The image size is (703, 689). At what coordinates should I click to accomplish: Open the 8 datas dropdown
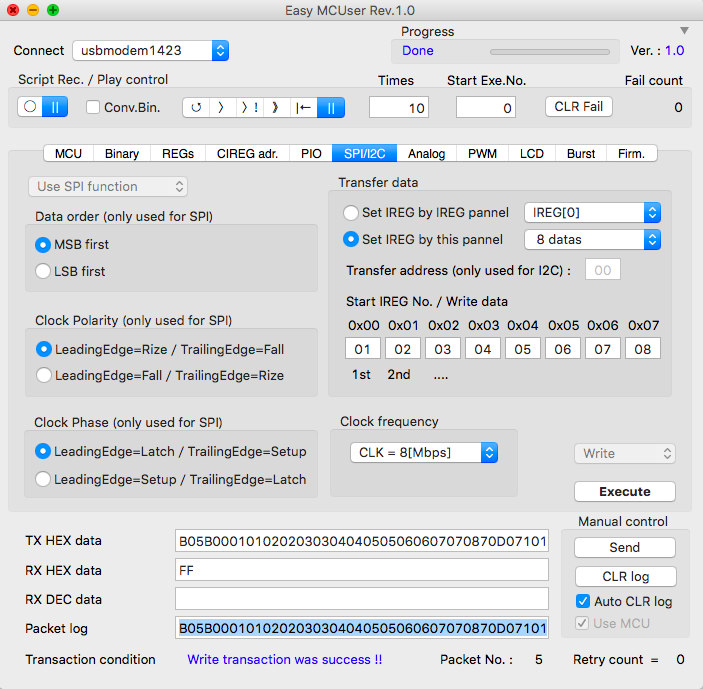pos(592,239)
